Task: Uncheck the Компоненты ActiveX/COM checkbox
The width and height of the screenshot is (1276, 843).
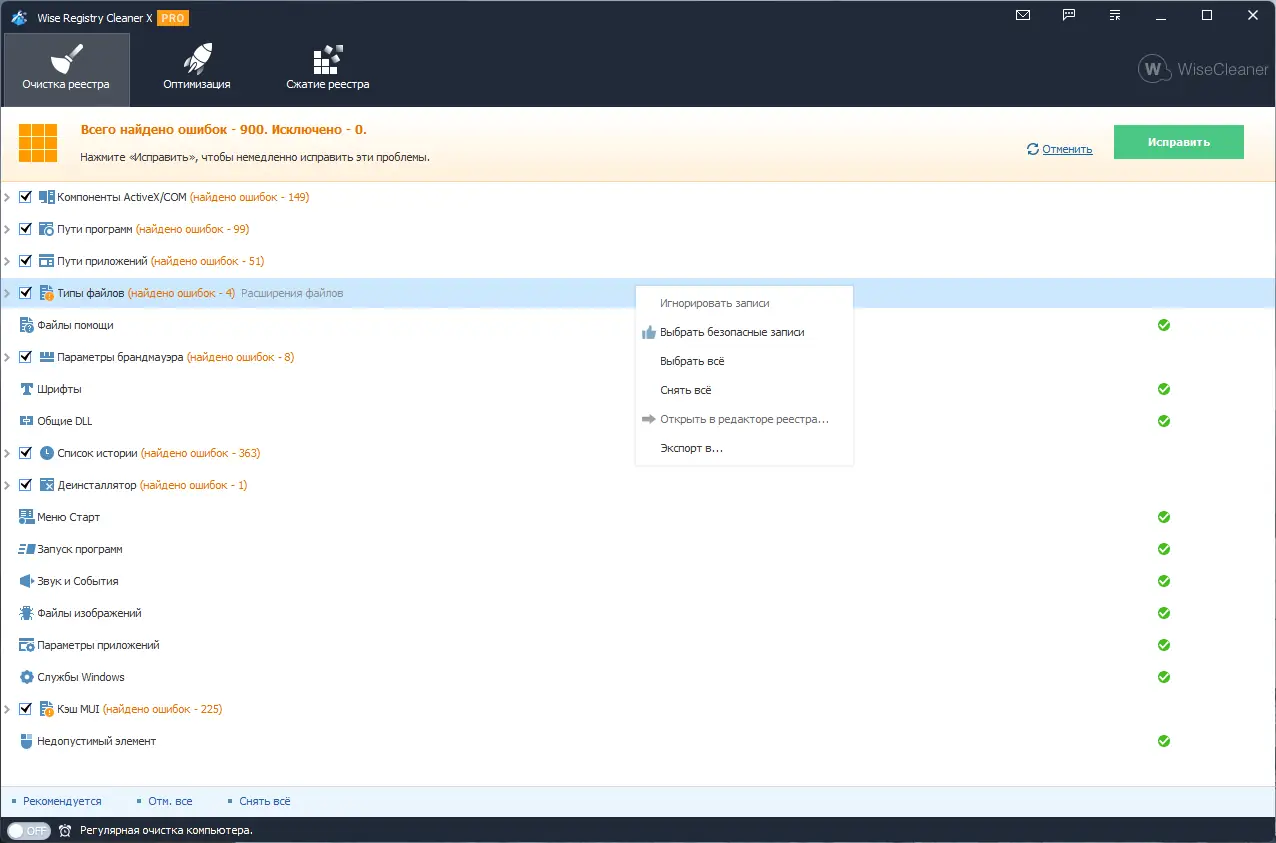Action: 26,197
